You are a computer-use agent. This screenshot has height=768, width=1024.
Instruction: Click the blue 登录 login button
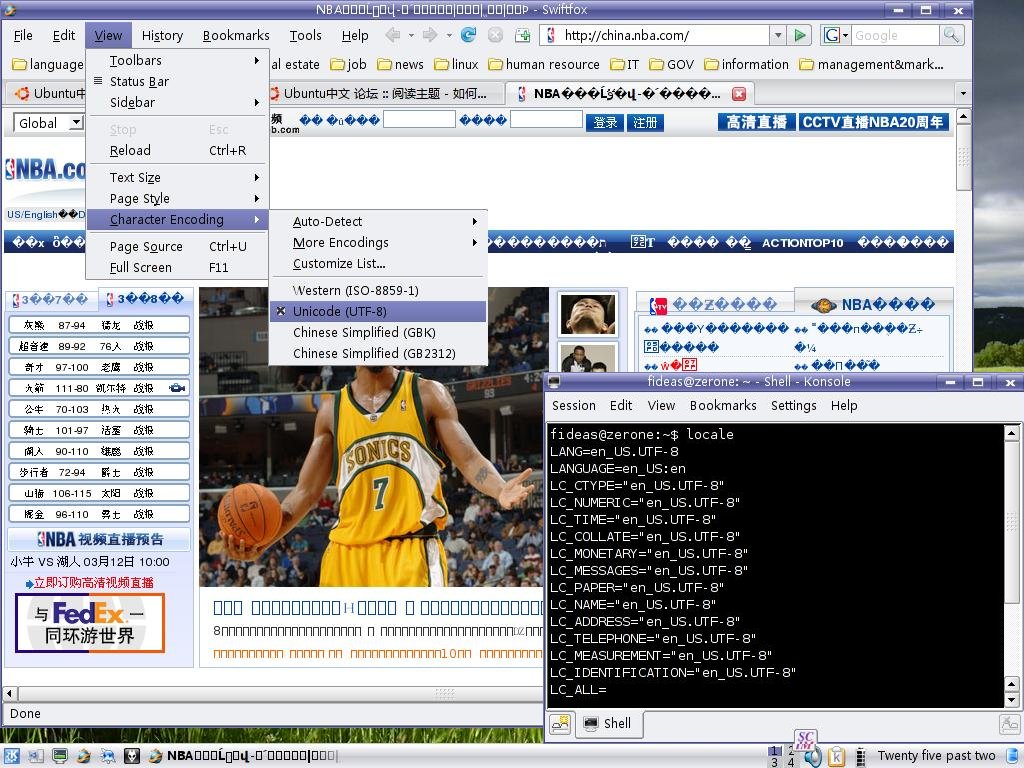click(605, 123)
